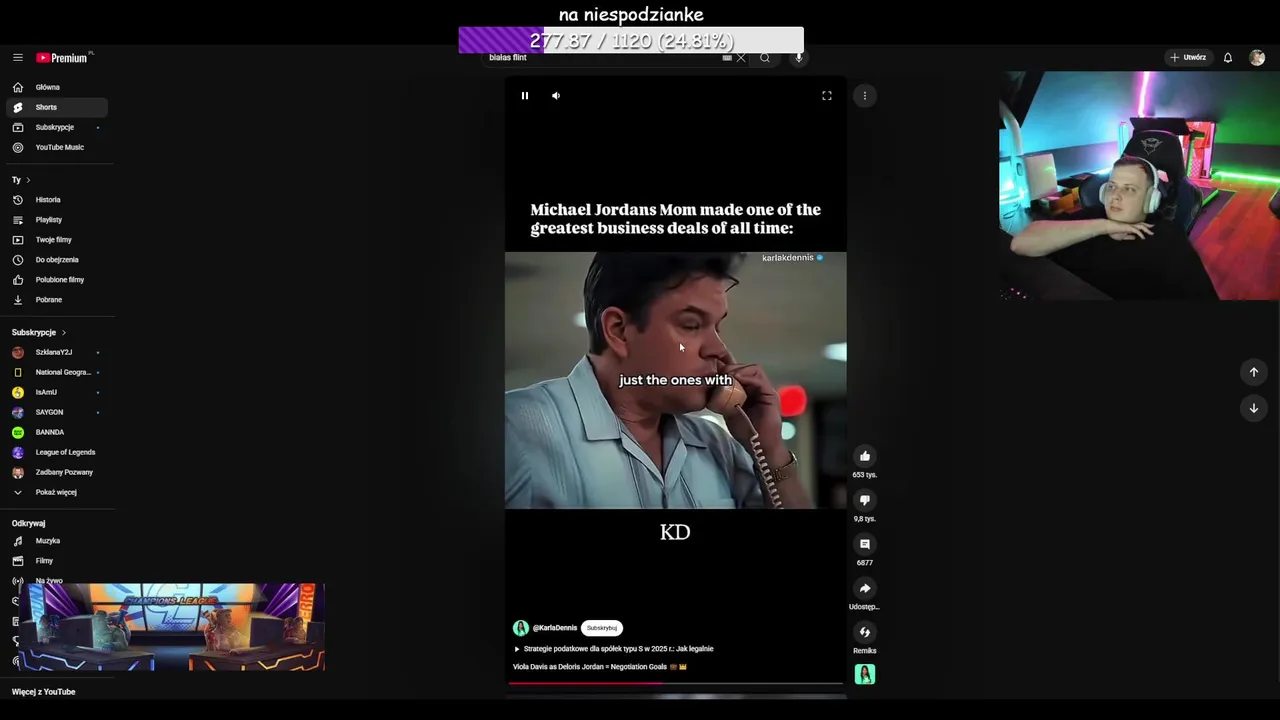Open the account avatar menu
The height and width of the screenshot is (720, 1280).
pyautogui.click(x=1257, y=58)
